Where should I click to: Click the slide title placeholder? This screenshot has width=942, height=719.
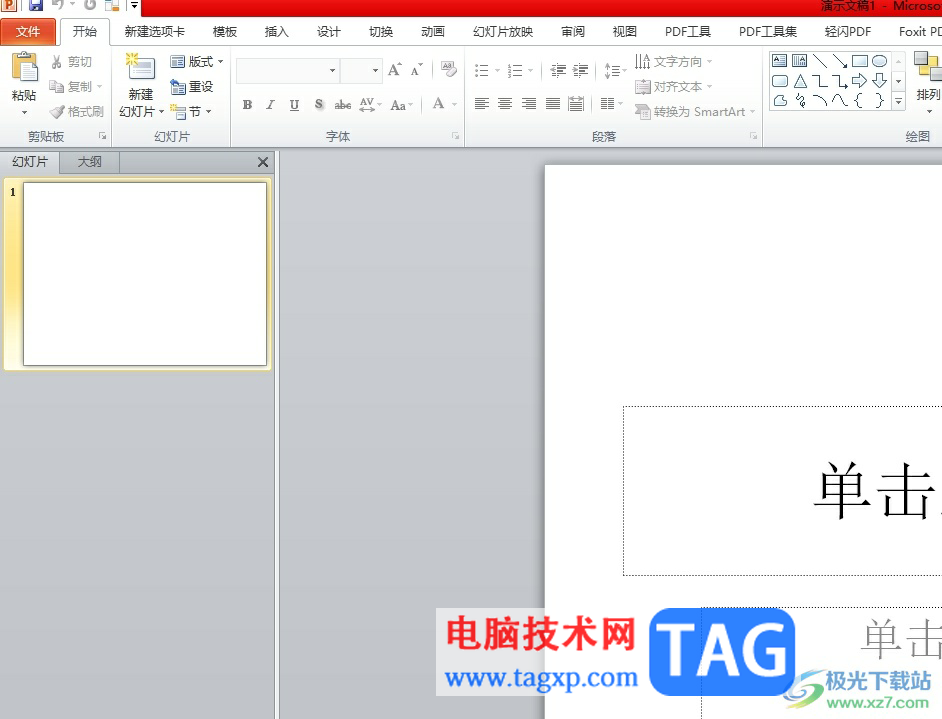pos(782,491)
